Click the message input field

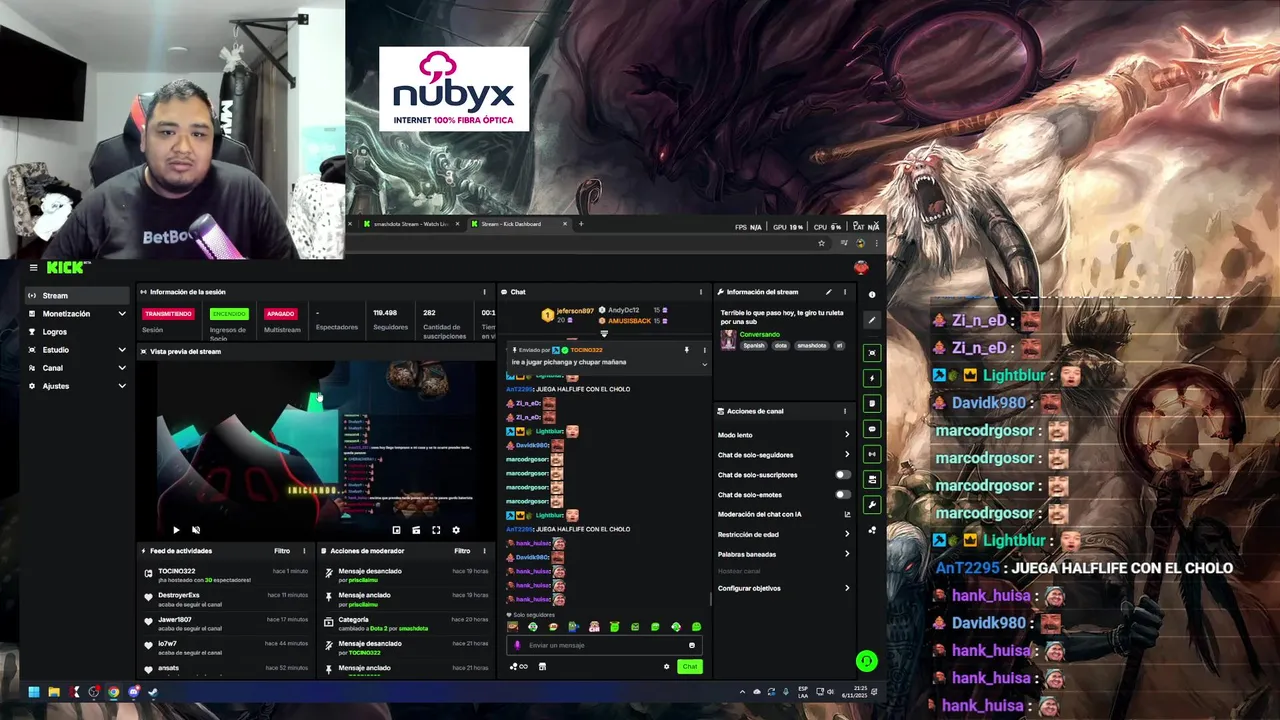(605, 645)
